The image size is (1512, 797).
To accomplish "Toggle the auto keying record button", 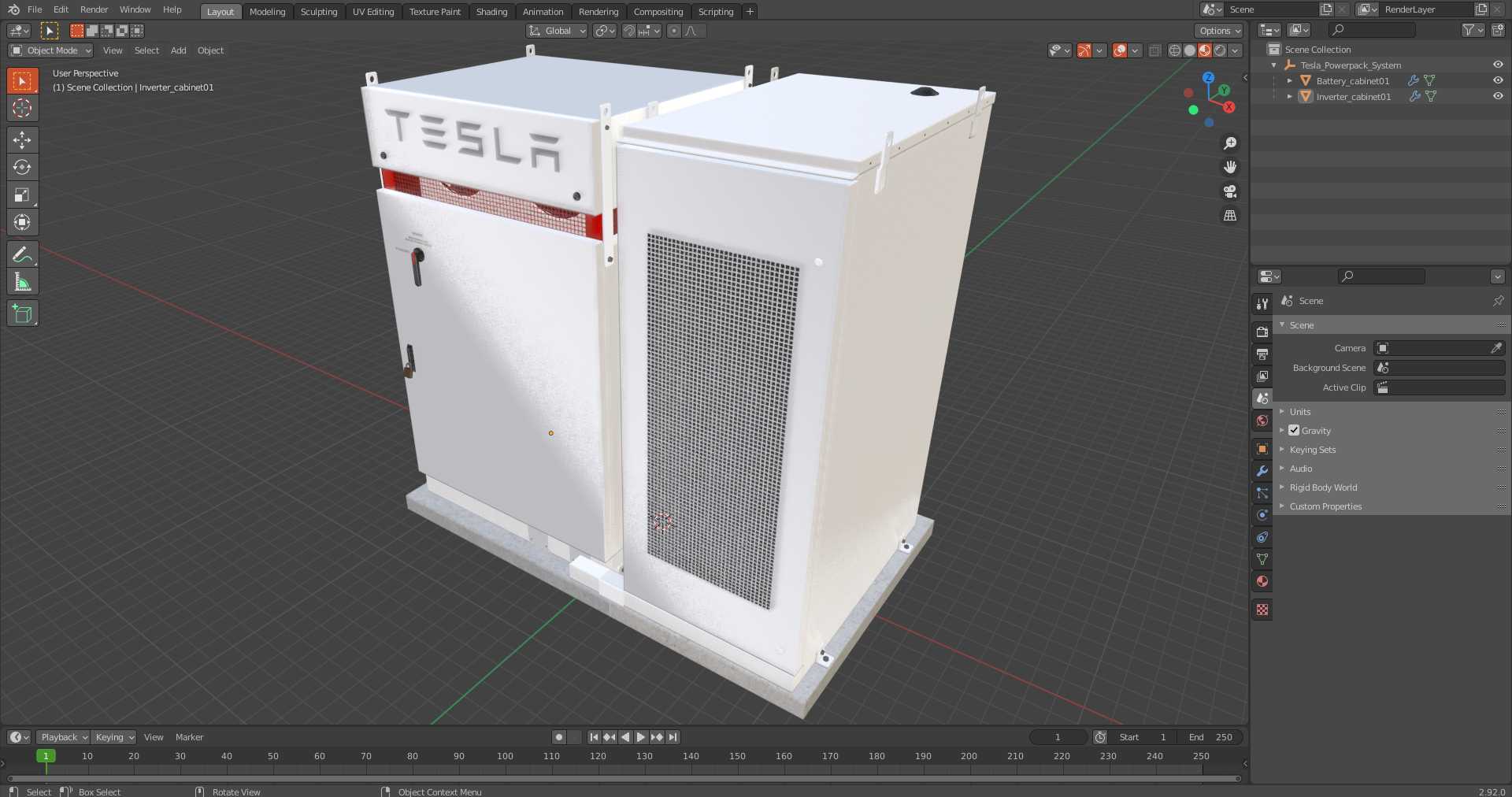I will 559,737.
